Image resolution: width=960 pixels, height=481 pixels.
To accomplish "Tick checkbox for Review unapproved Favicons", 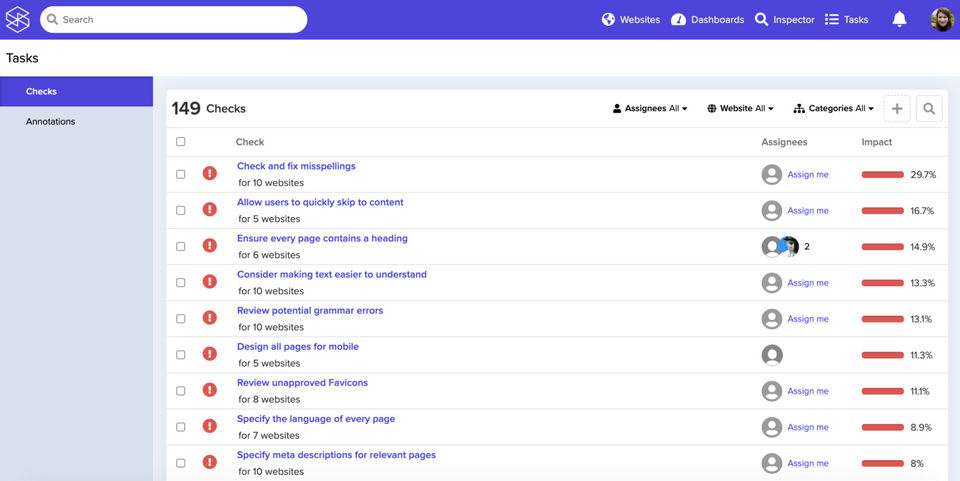I will (181, 390).
